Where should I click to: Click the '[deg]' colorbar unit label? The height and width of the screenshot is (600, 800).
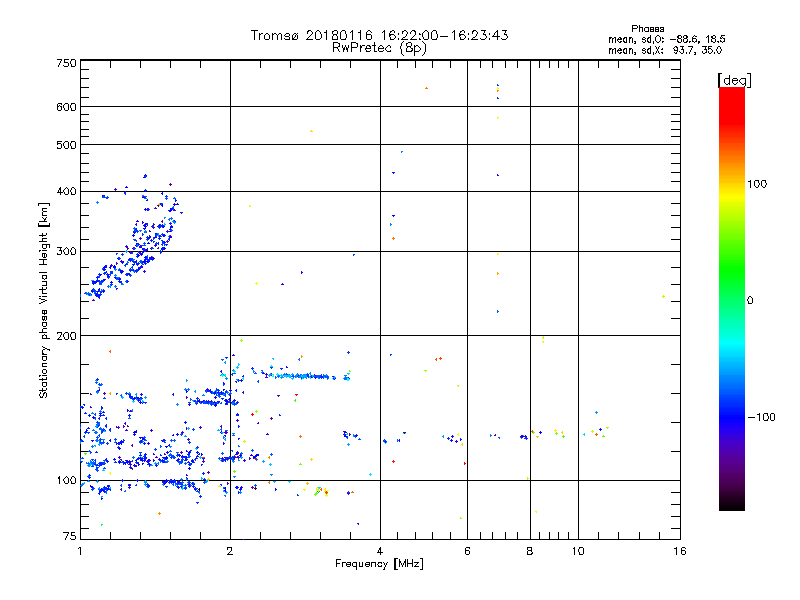click(x=734, y=80)
